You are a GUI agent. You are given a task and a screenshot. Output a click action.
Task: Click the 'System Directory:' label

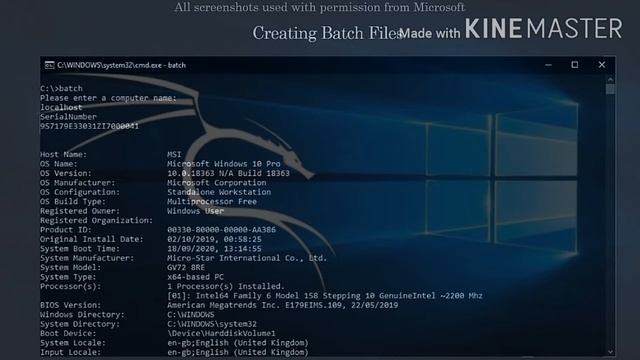pos(80,324)
